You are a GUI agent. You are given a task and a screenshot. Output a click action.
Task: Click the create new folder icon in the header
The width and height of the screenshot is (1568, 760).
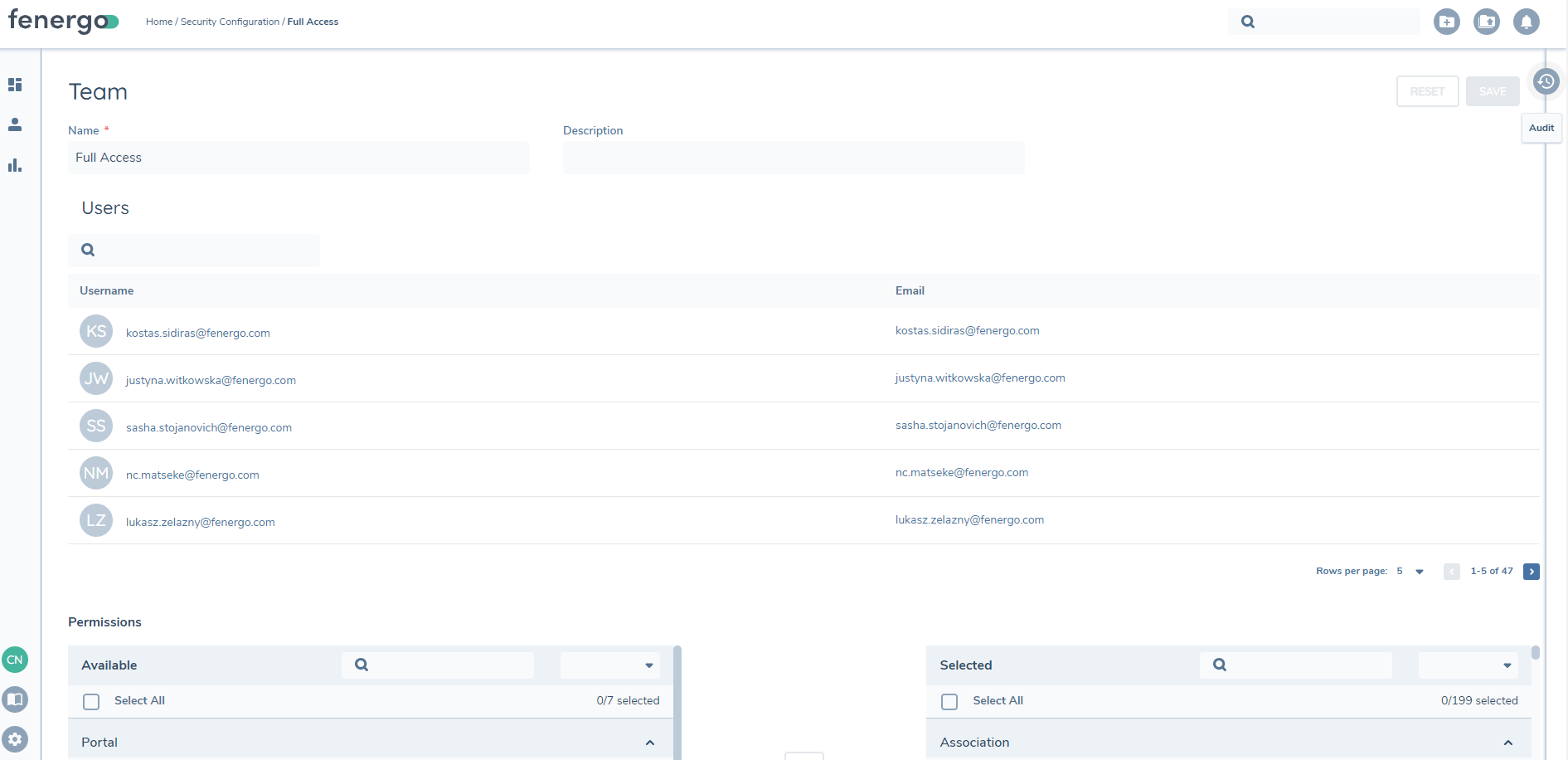[1446, 22]
